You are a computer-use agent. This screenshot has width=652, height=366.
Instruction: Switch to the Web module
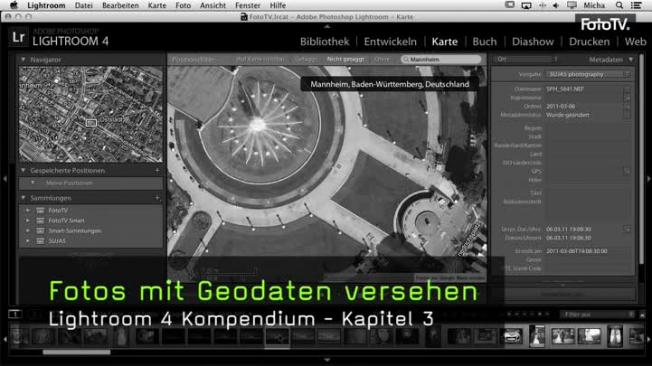click(635, 42)
